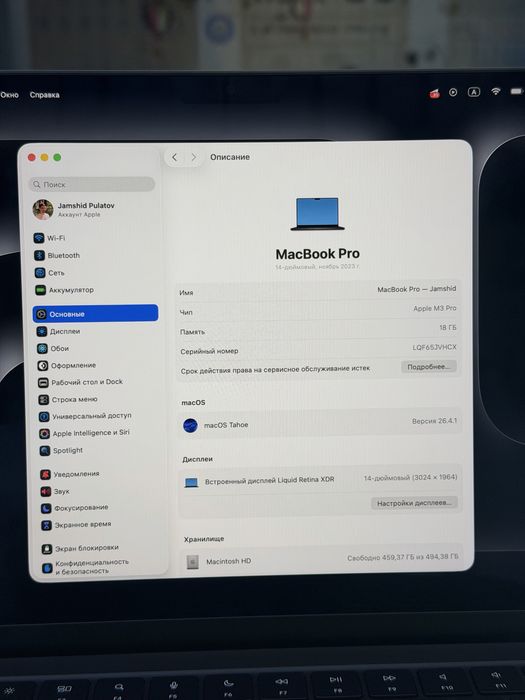Open Аккумулятор battery settings
The image size is (525, 700).
coord(64,290)
